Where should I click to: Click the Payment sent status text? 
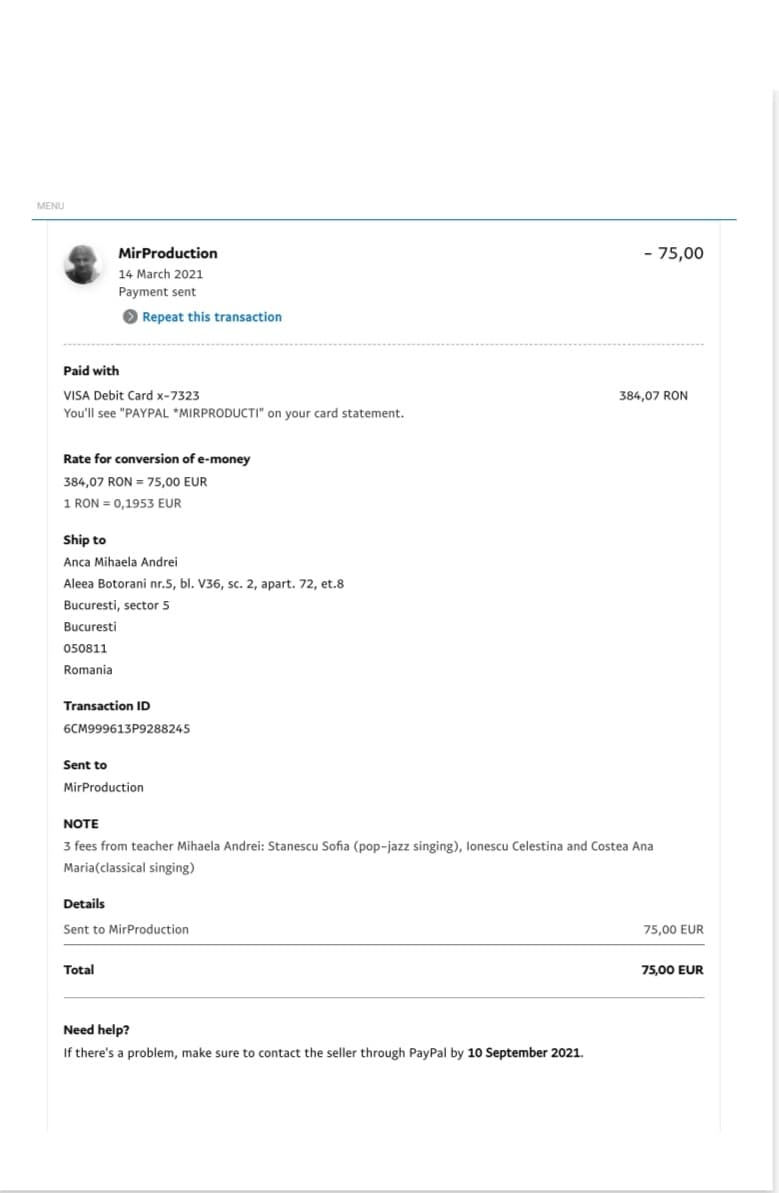(157, 292)
